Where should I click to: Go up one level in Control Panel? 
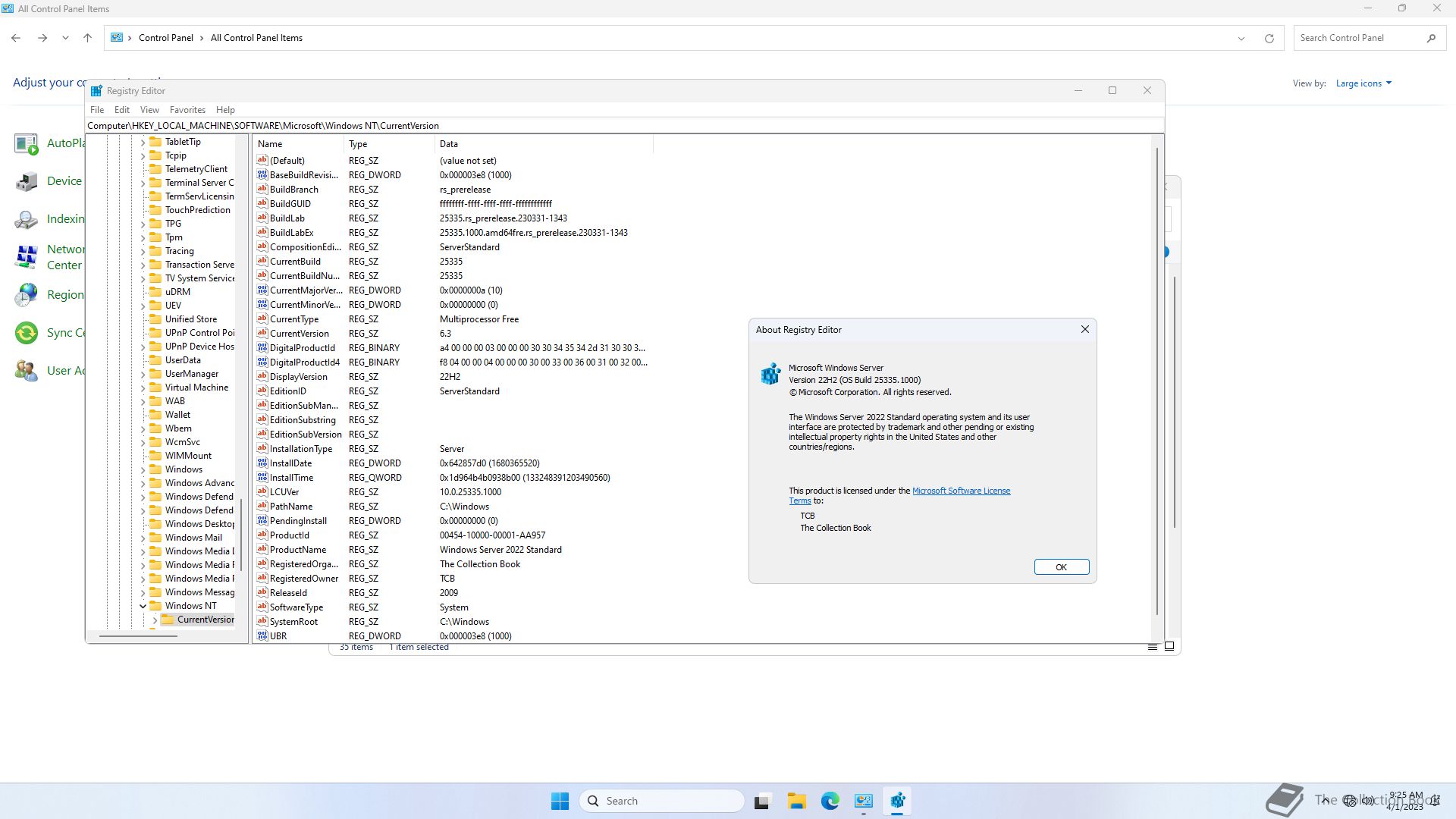(x=87, y=38)
